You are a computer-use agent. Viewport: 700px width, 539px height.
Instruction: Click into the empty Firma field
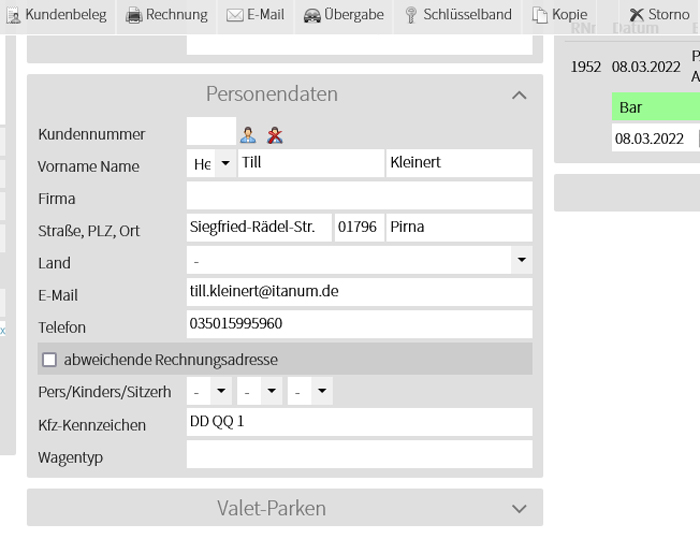pos(359,196)
